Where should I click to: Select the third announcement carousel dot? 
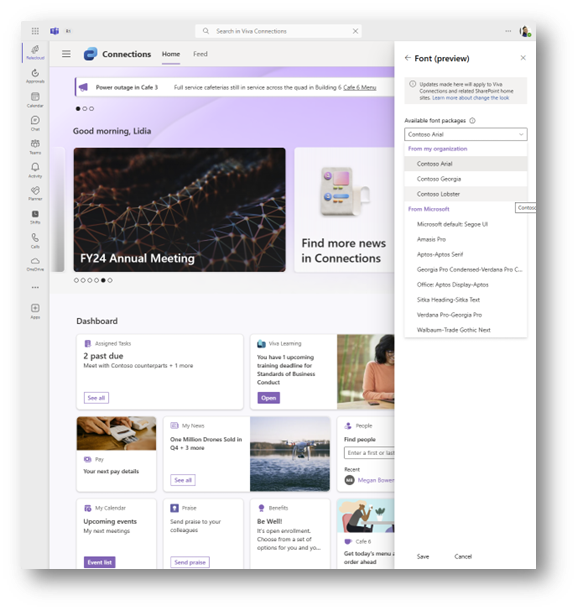point(92,109)
